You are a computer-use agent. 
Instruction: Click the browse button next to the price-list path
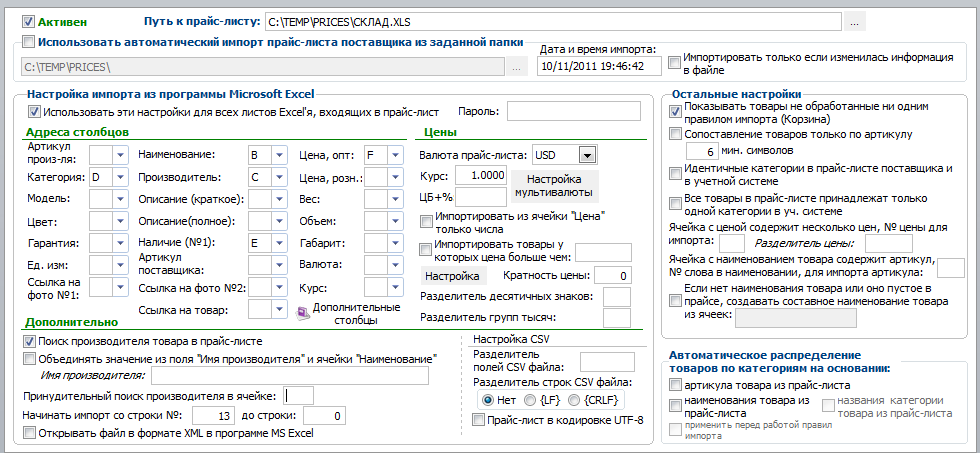coord(855,22)
